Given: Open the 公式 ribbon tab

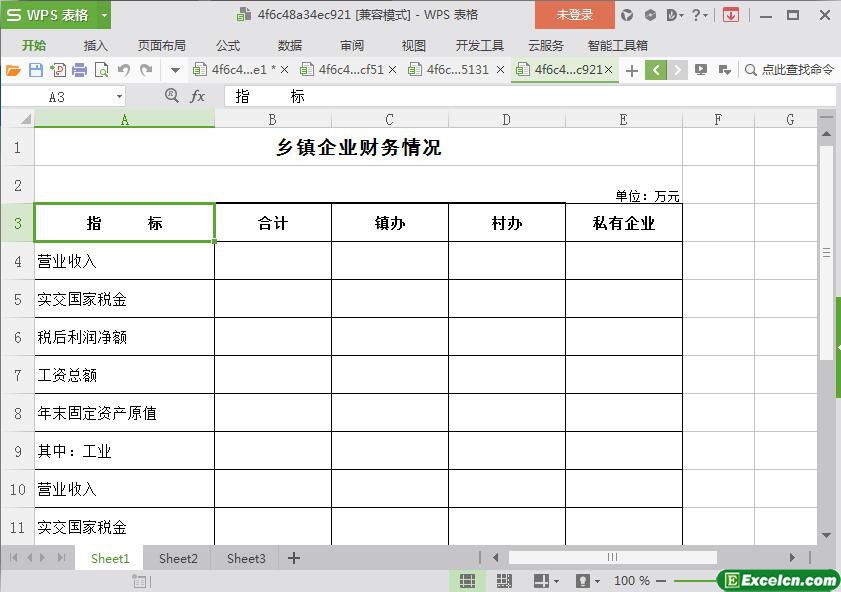Looking at the screenshot, I should click(228, 46).
